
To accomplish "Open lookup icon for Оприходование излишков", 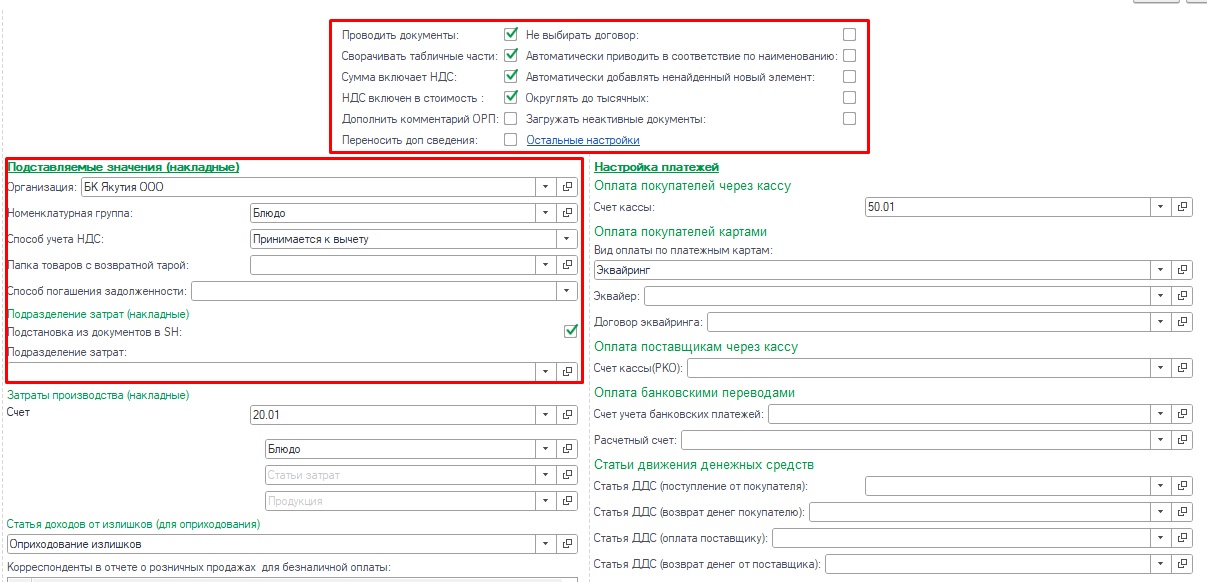I will [x=567, y=544].
